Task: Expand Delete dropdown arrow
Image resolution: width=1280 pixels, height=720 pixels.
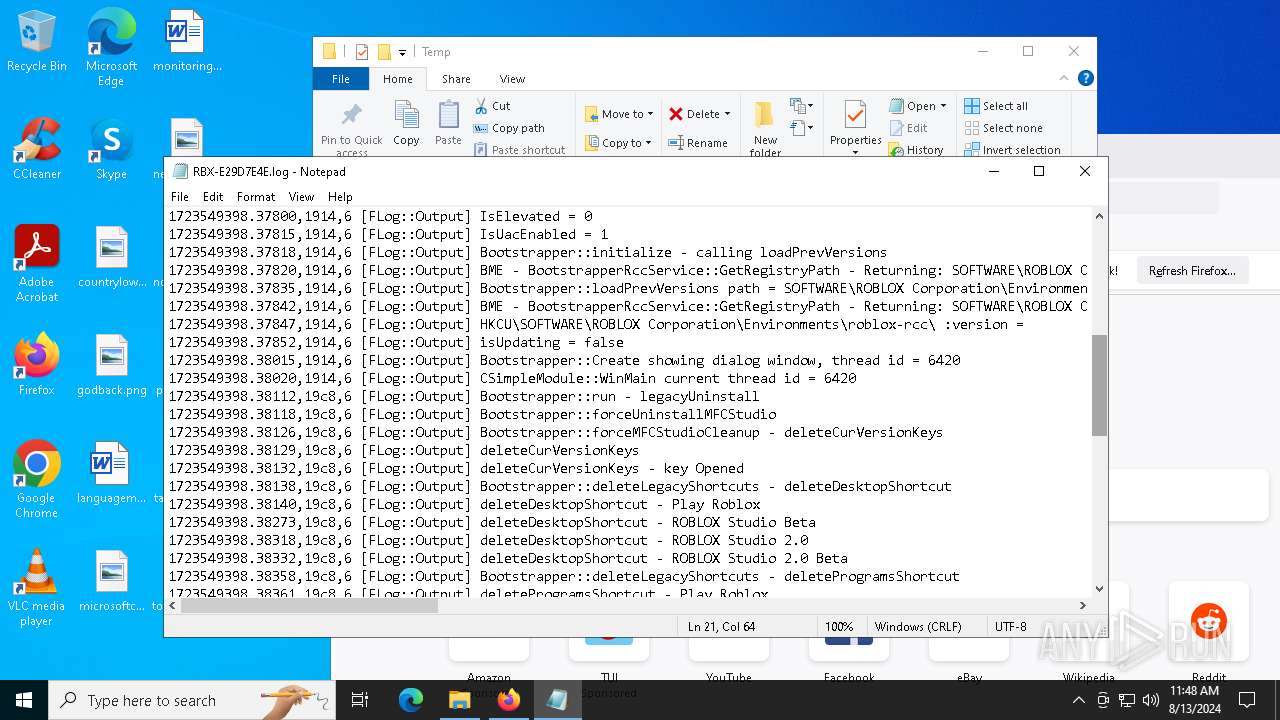Action: (x=727, y=114)
